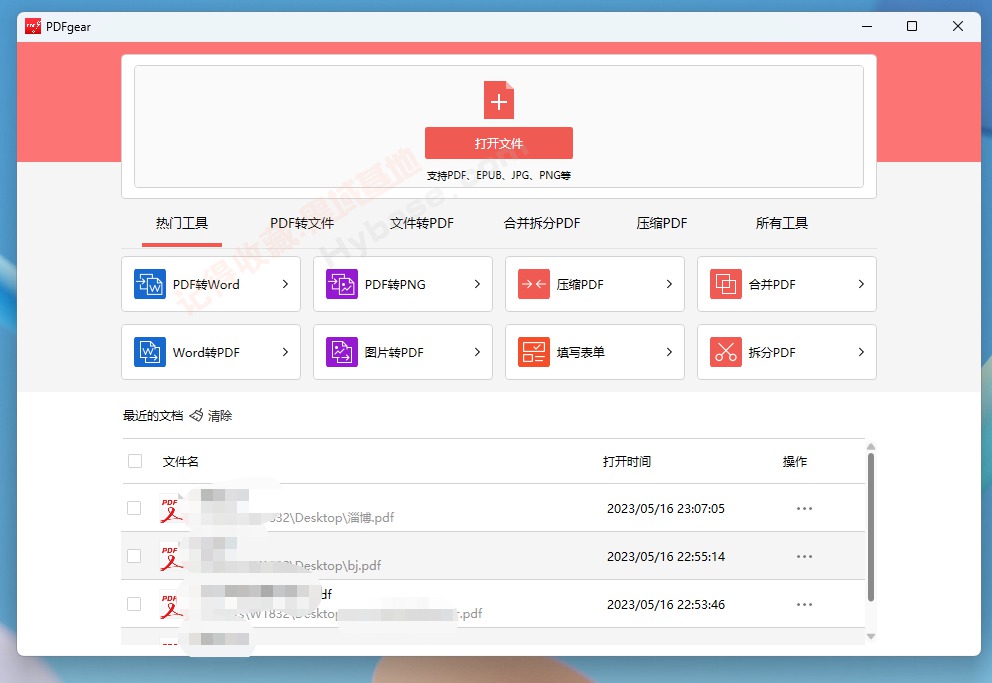Click the timestamp 2023/05/16 23:07:05

click(666, 508)
